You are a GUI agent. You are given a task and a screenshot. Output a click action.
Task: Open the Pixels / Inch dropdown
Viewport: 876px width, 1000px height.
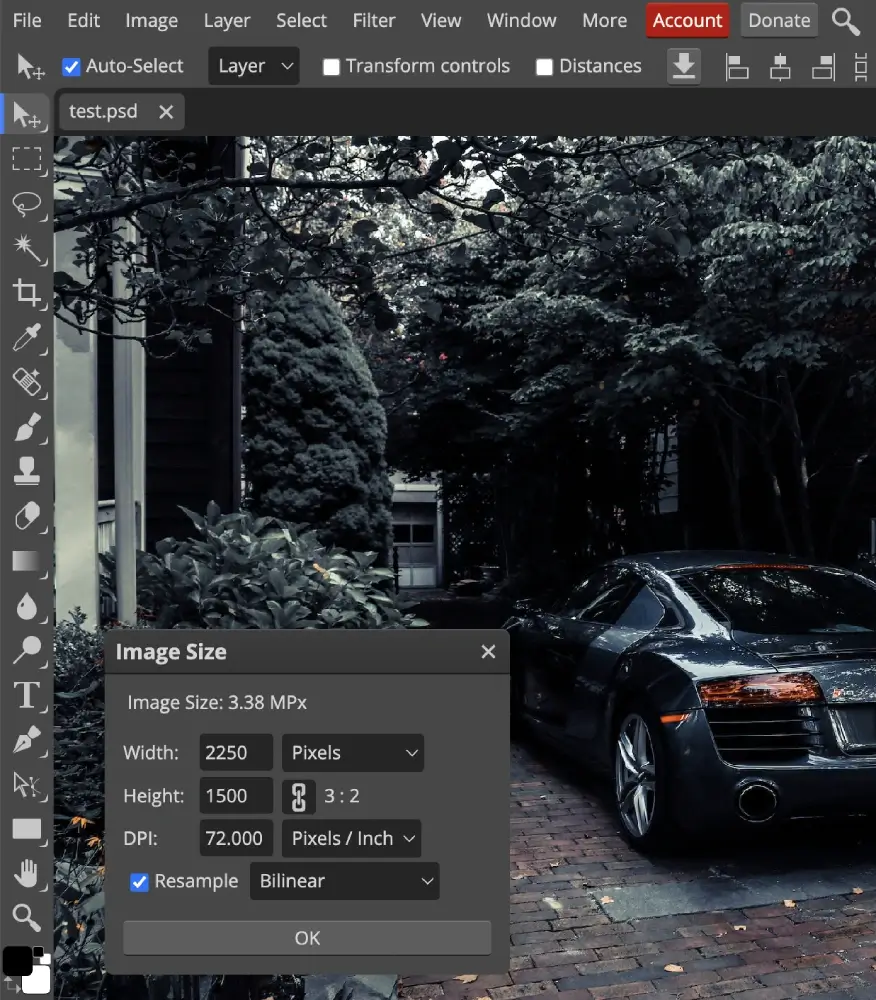[x=352, y=839]
